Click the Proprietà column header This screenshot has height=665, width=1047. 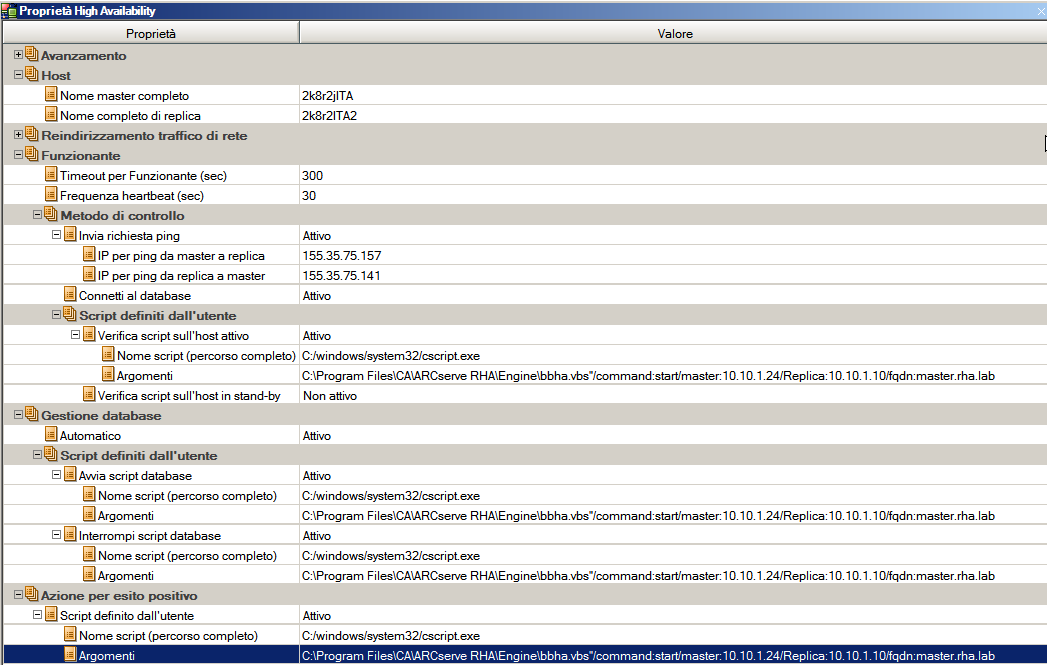pyautogui.click(x=151, y=33)
